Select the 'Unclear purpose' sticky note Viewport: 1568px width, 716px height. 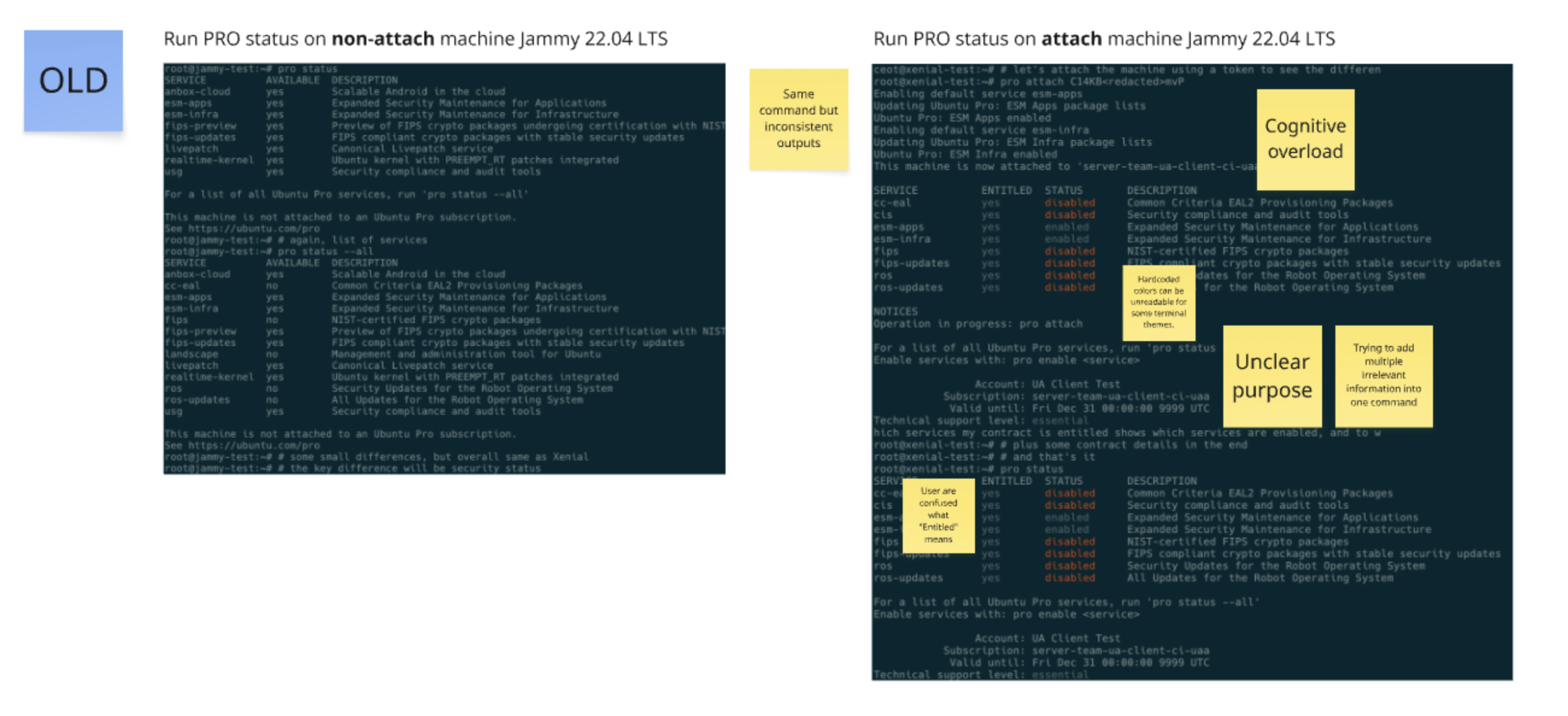click(1272, 375)
